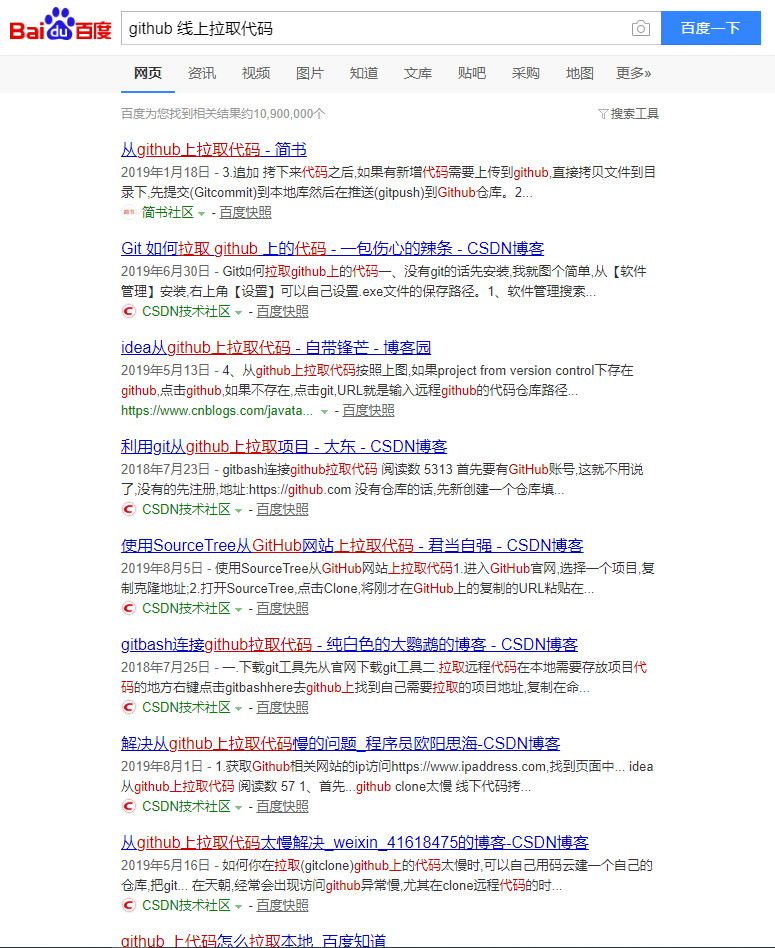Click the date 2018年7月23日 snippet
Image resolution: width=775 pixels, height=948 pixels.
click(x=165, y=469)
